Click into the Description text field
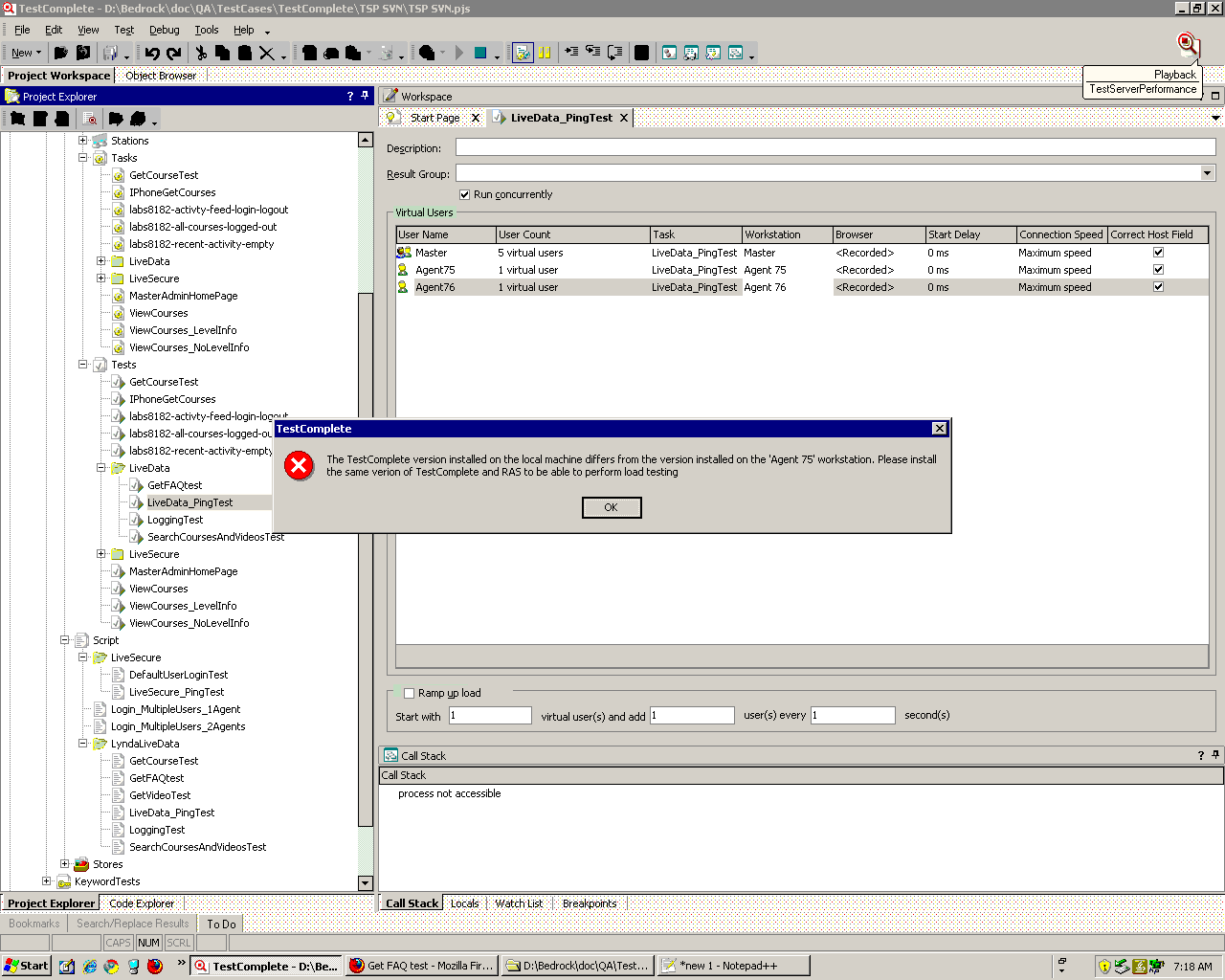This screenshot has height=980, width=1225. pyautogui.click(x=835, y=147)
